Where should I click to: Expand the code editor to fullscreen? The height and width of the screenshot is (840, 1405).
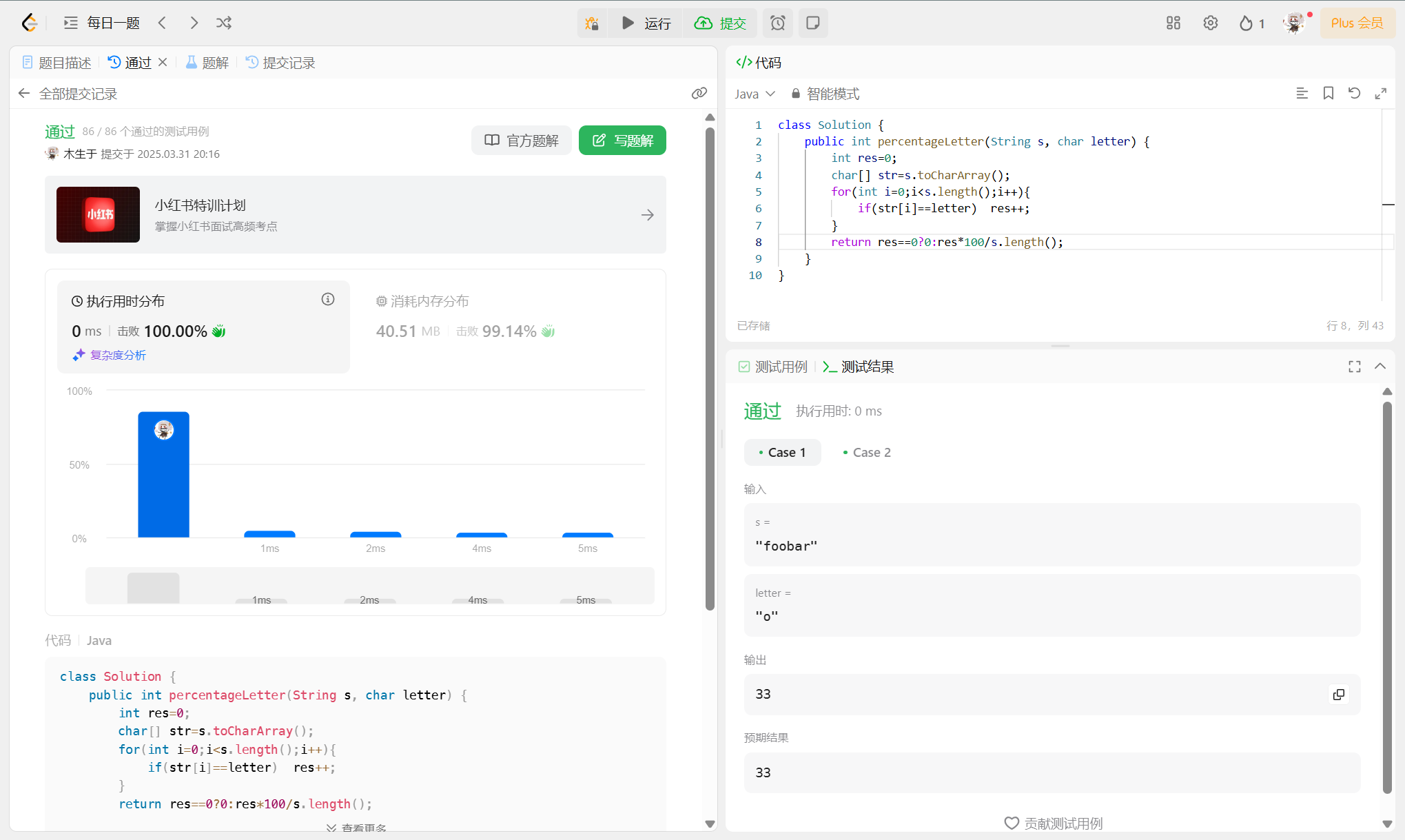click(x=1380, y=94)
